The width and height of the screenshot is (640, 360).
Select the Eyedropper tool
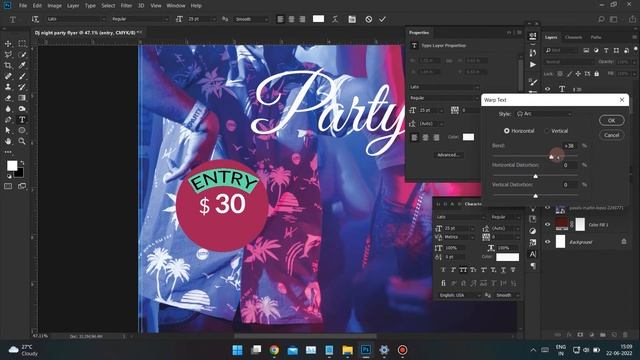pyautogui.click(x=22, y=65)
